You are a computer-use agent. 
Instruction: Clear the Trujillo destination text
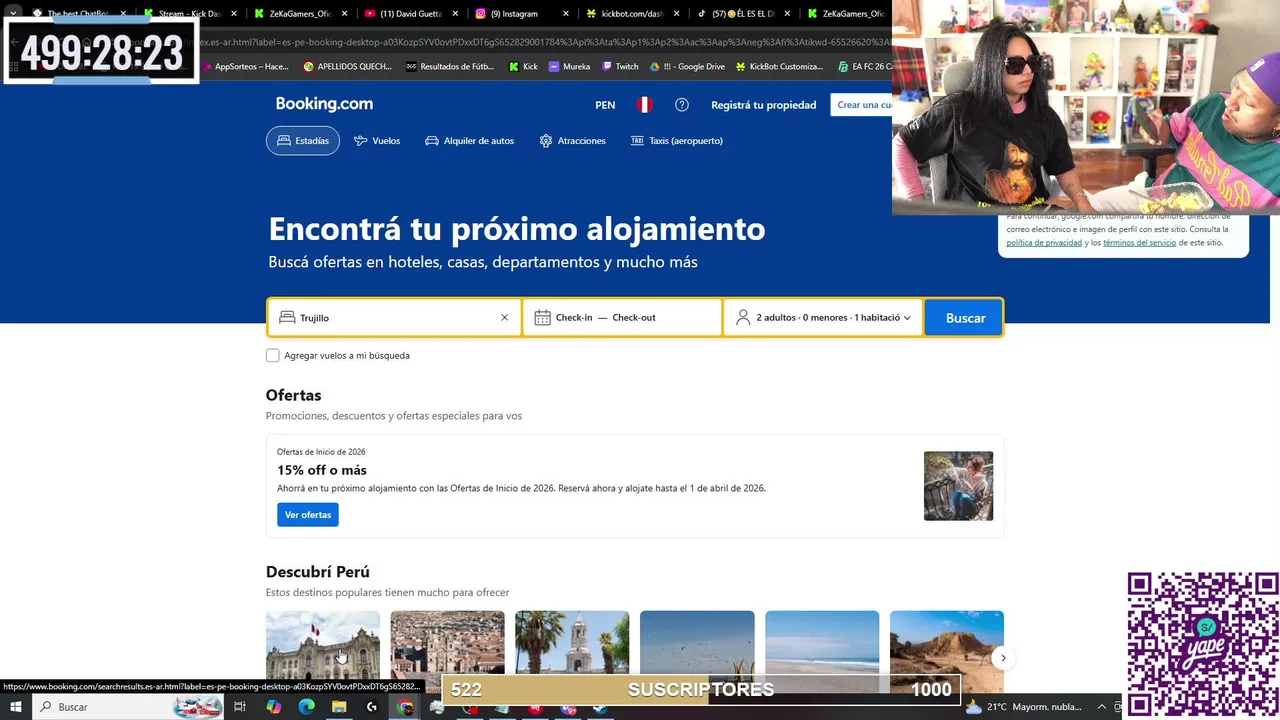(504, 318)
